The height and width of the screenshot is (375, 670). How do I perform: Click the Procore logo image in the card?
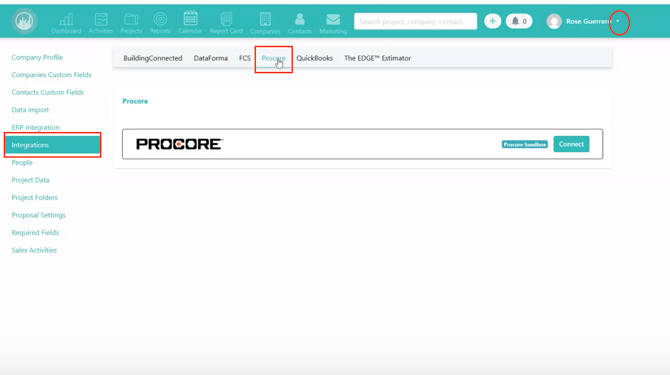pyautogui.click(x=179, y=144)
